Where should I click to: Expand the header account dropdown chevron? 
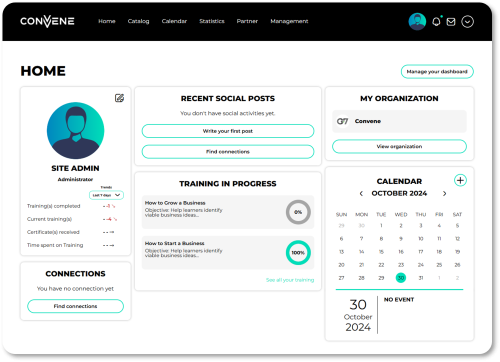(x=467, y=22)
